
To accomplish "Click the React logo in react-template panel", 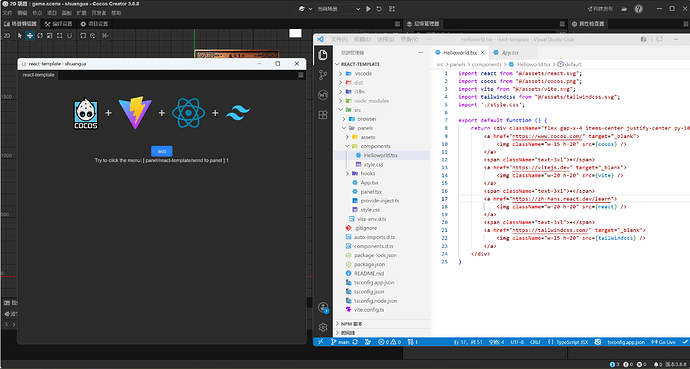I will 188,113.
